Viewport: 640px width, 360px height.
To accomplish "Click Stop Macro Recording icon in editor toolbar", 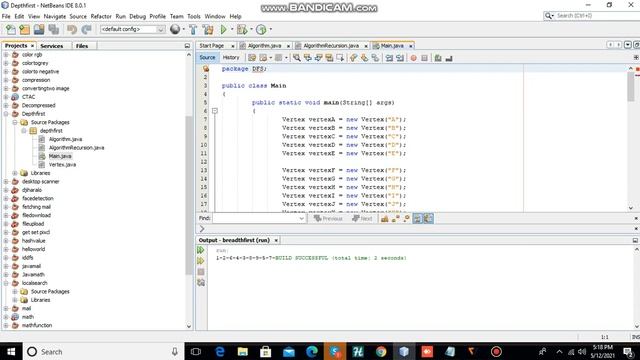I will pyautogui.click(x=424, y=58).
